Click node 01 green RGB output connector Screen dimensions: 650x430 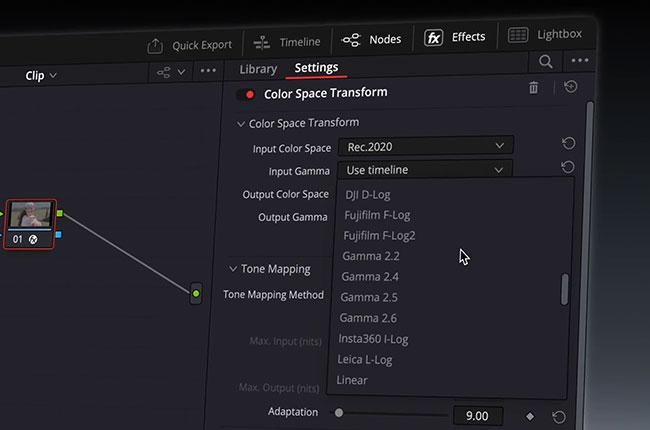point(60,213)
